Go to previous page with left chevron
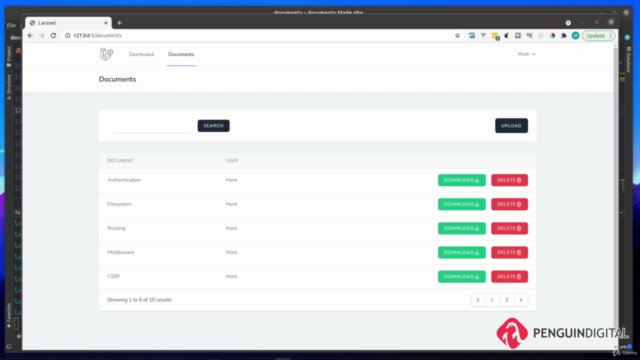 tap(478, 300)
